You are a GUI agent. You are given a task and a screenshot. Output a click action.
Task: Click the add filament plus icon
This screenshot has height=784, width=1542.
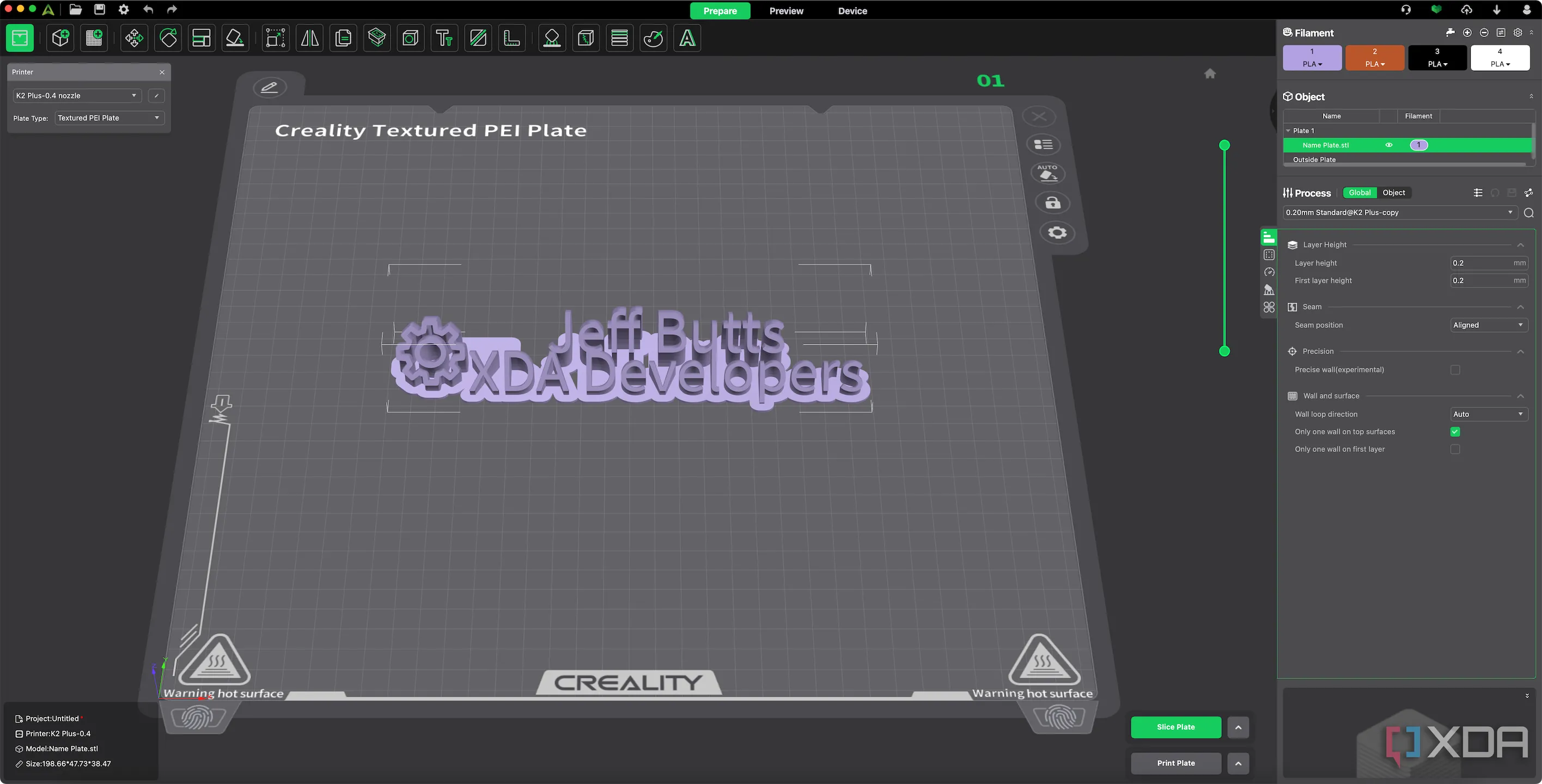tap(1467, 33)
